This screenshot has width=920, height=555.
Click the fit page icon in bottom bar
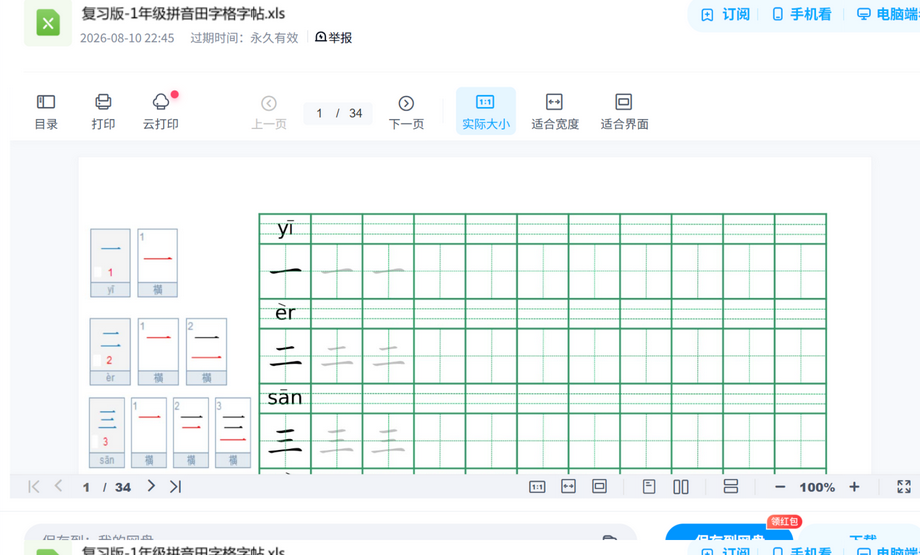tap(599, 486)
